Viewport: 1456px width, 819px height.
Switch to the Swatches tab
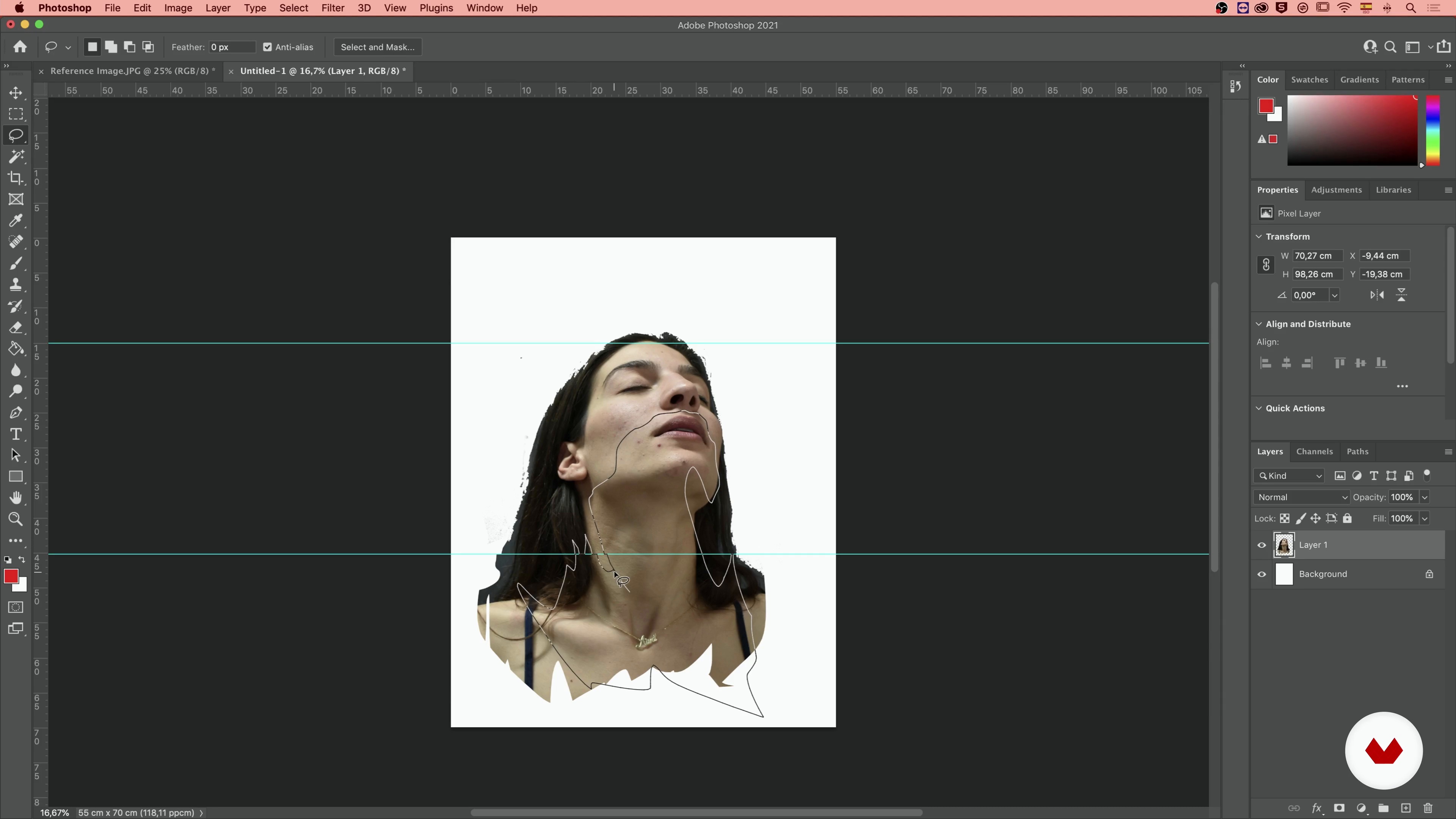coord(1310,80)
